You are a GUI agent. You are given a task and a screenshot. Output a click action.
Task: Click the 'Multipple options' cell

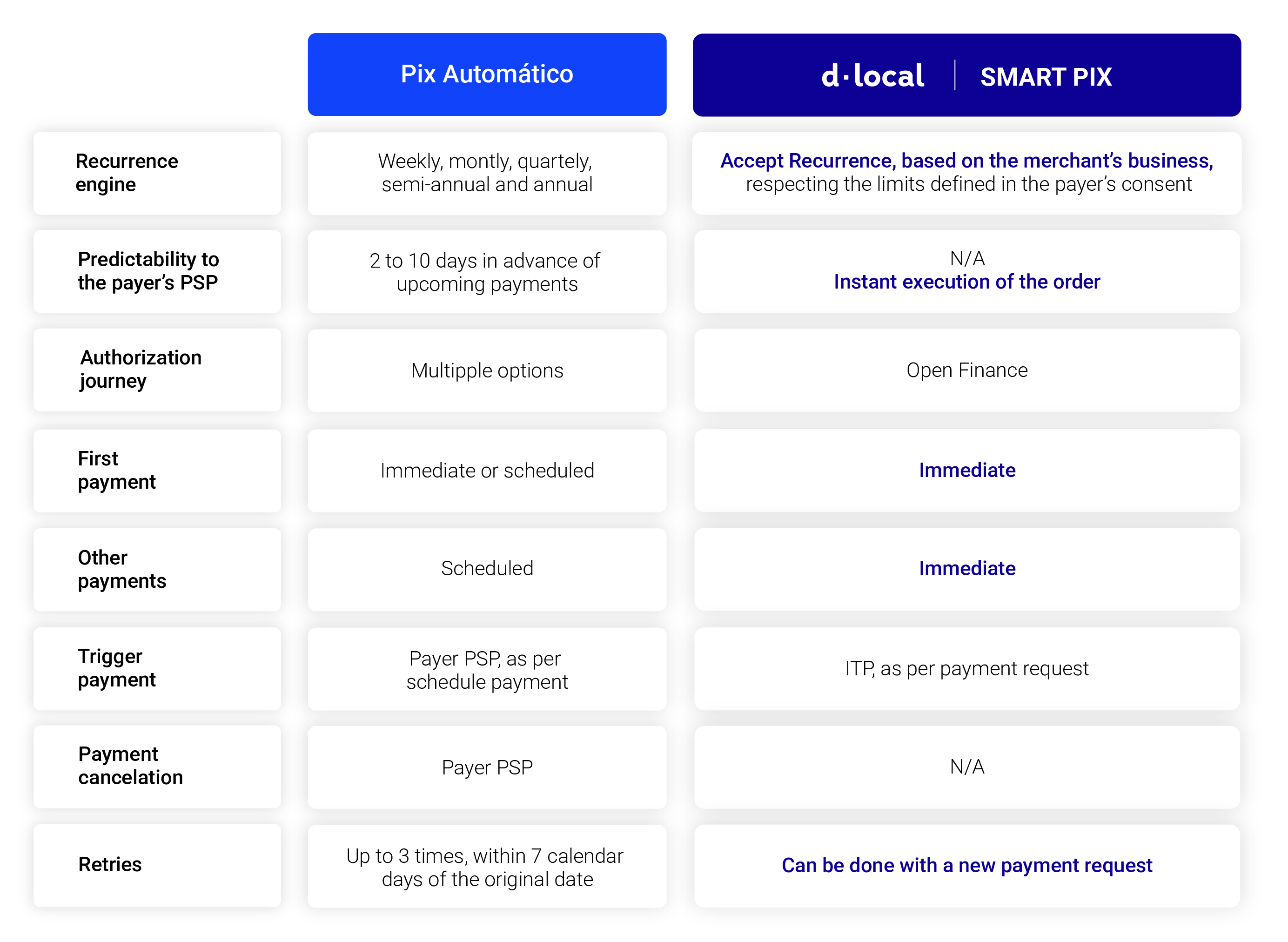(487, 370)
